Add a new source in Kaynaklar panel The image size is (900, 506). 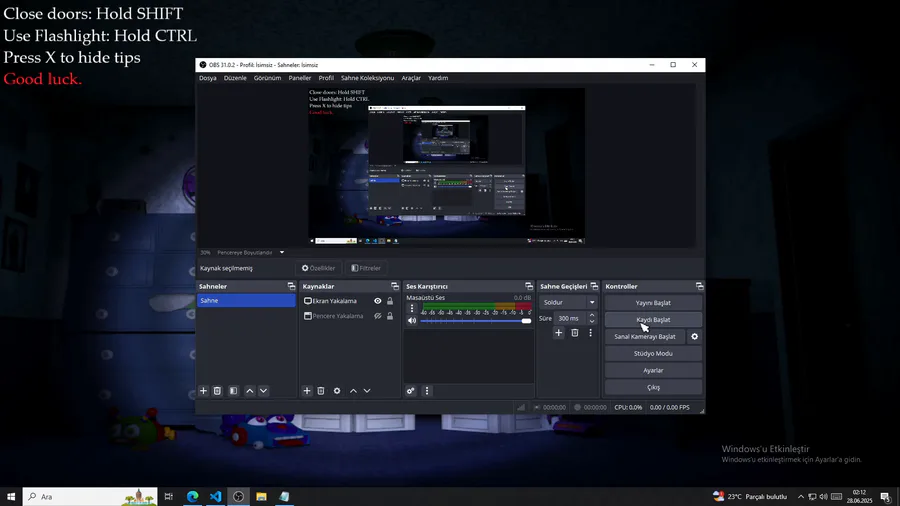click(x=307, y=391)
